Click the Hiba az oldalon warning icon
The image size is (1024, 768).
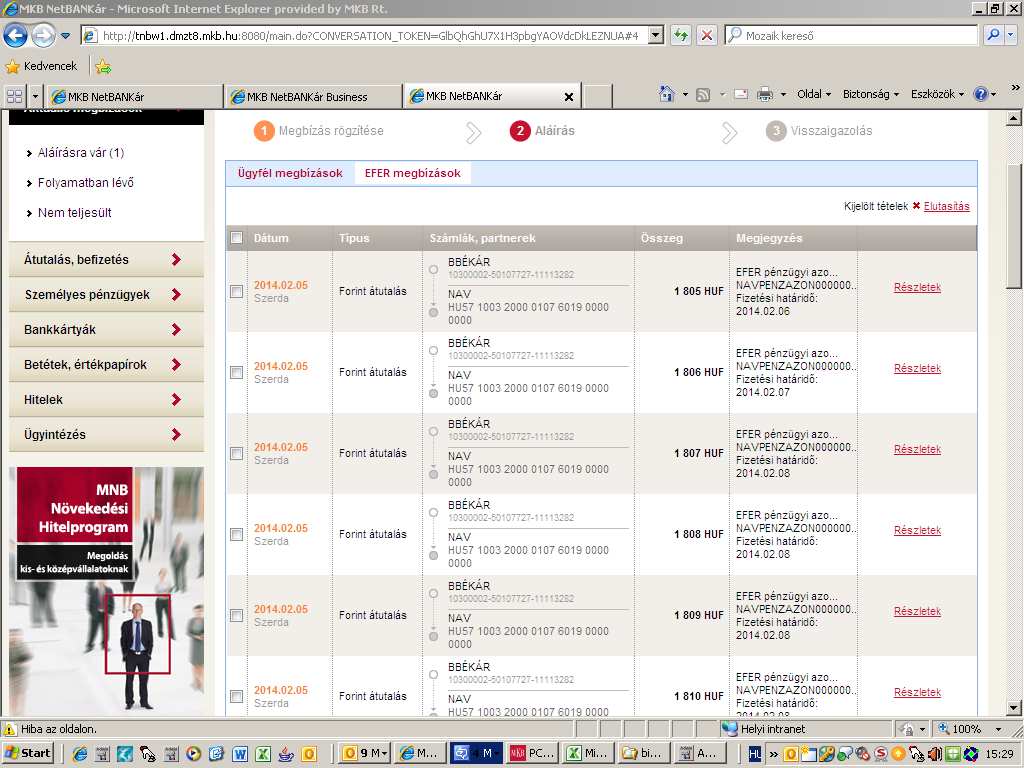pos(10,729)
